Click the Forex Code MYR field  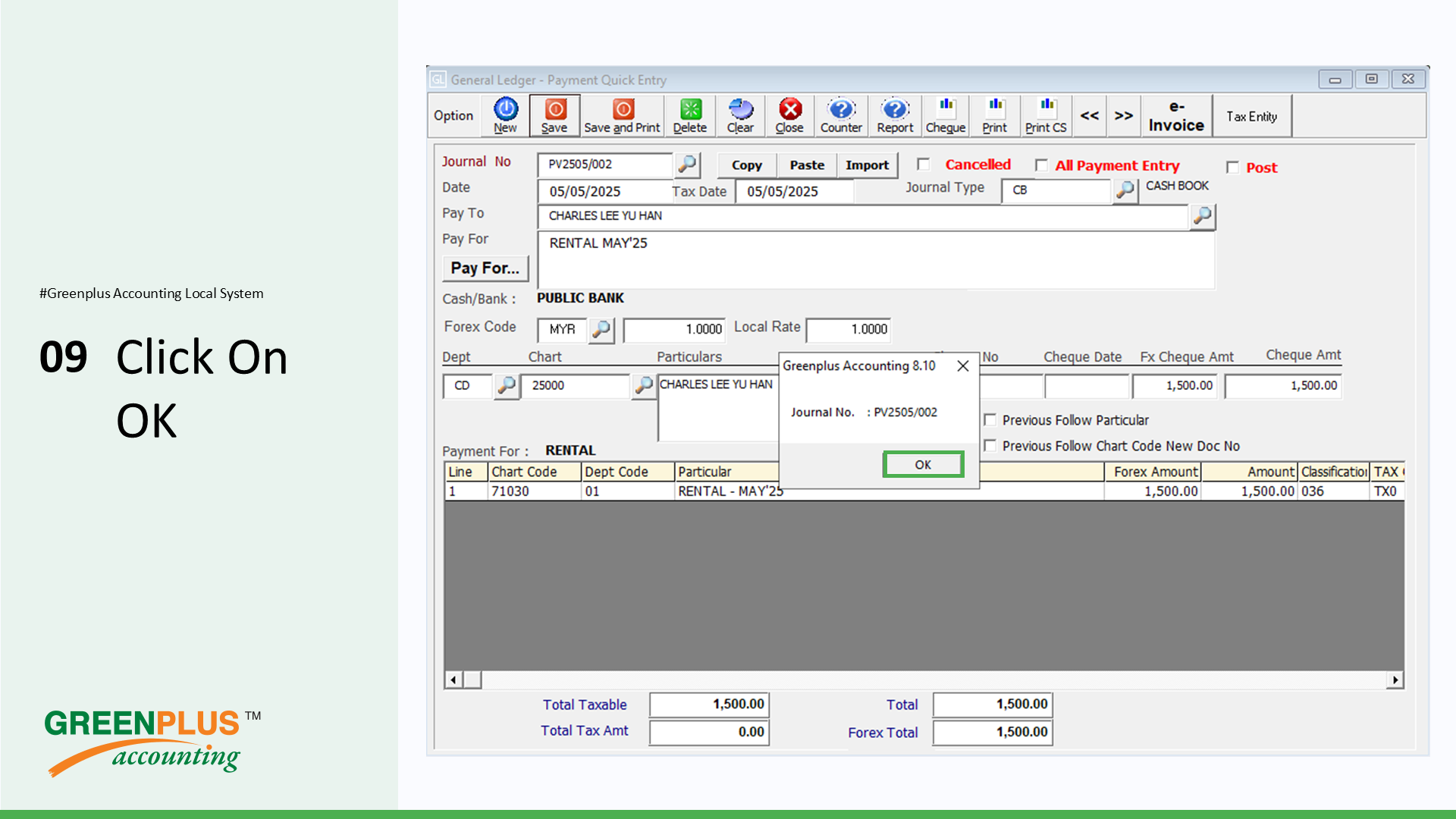[563, 330]
